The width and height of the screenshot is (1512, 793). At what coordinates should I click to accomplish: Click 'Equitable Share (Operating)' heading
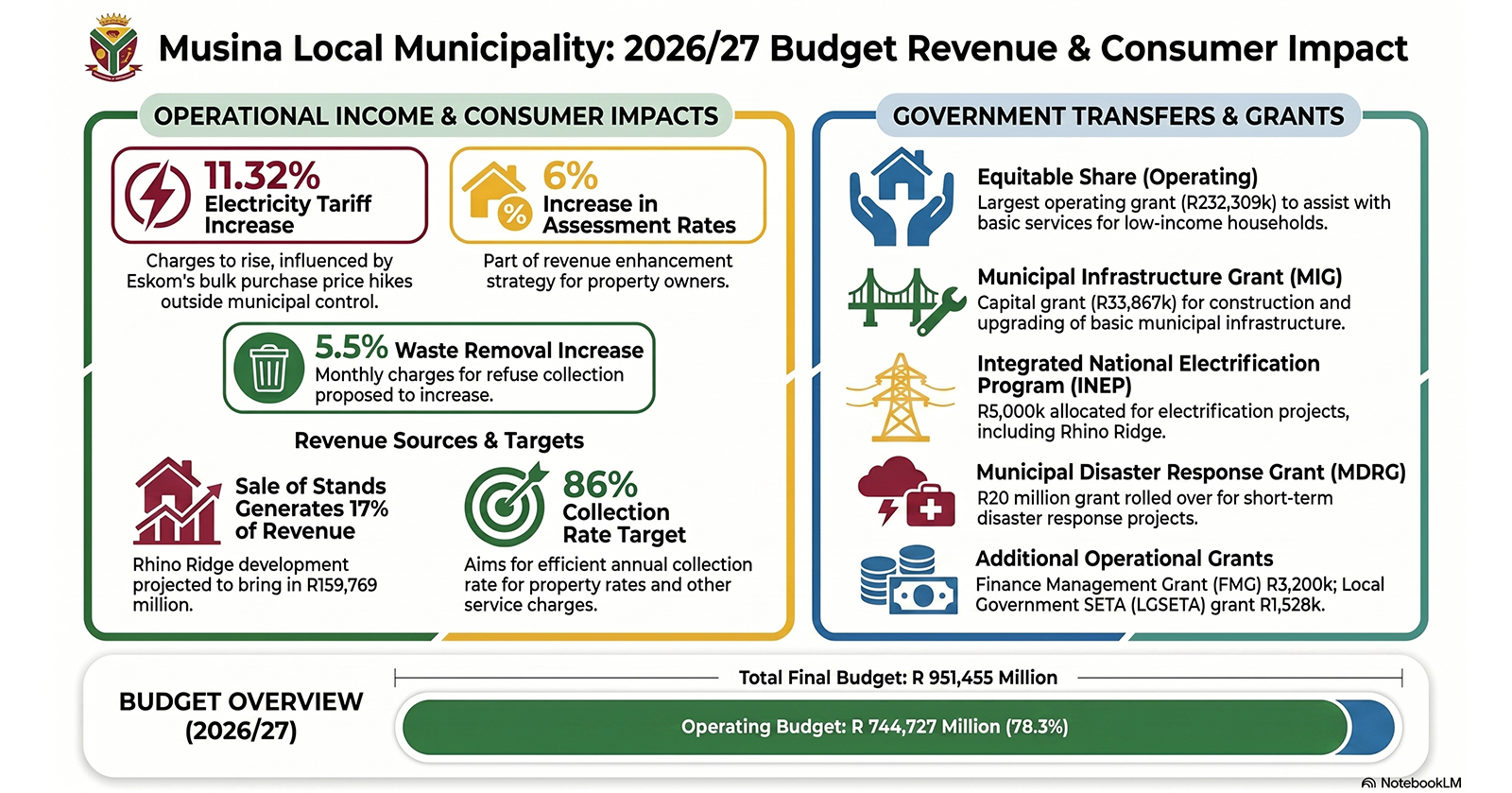1117,177
